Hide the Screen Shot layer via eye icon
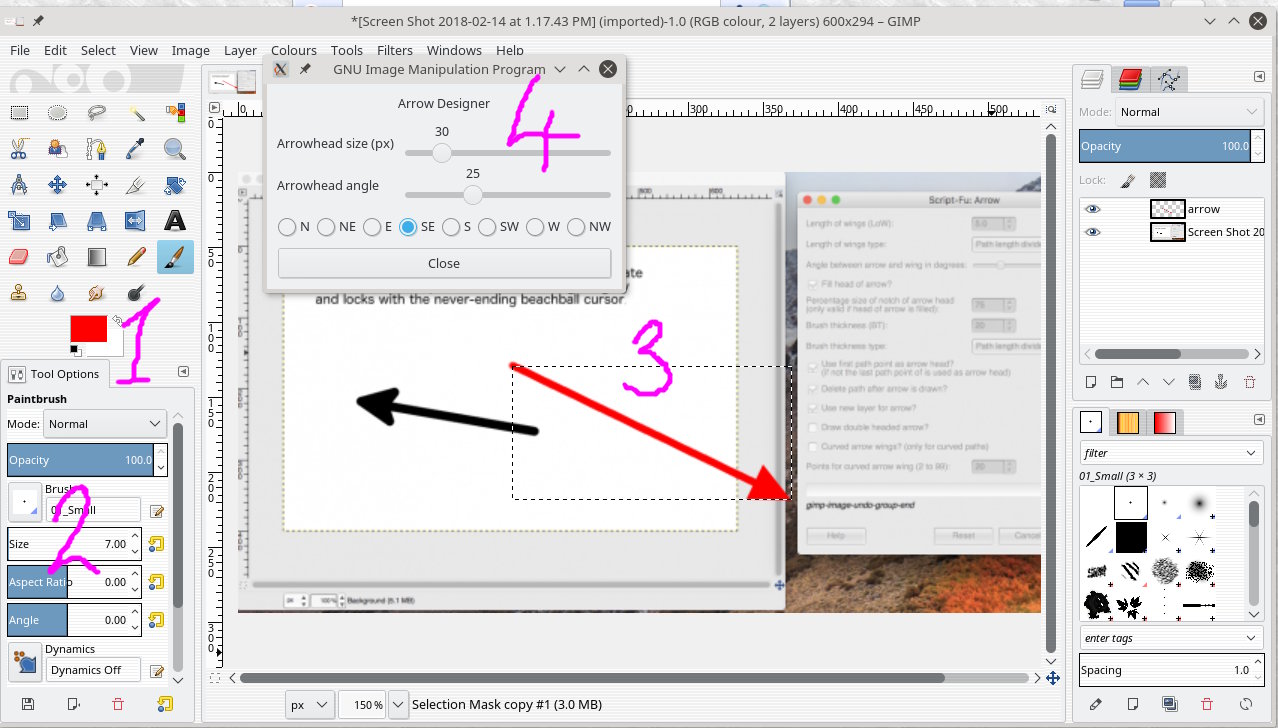 pos(1092,232)
